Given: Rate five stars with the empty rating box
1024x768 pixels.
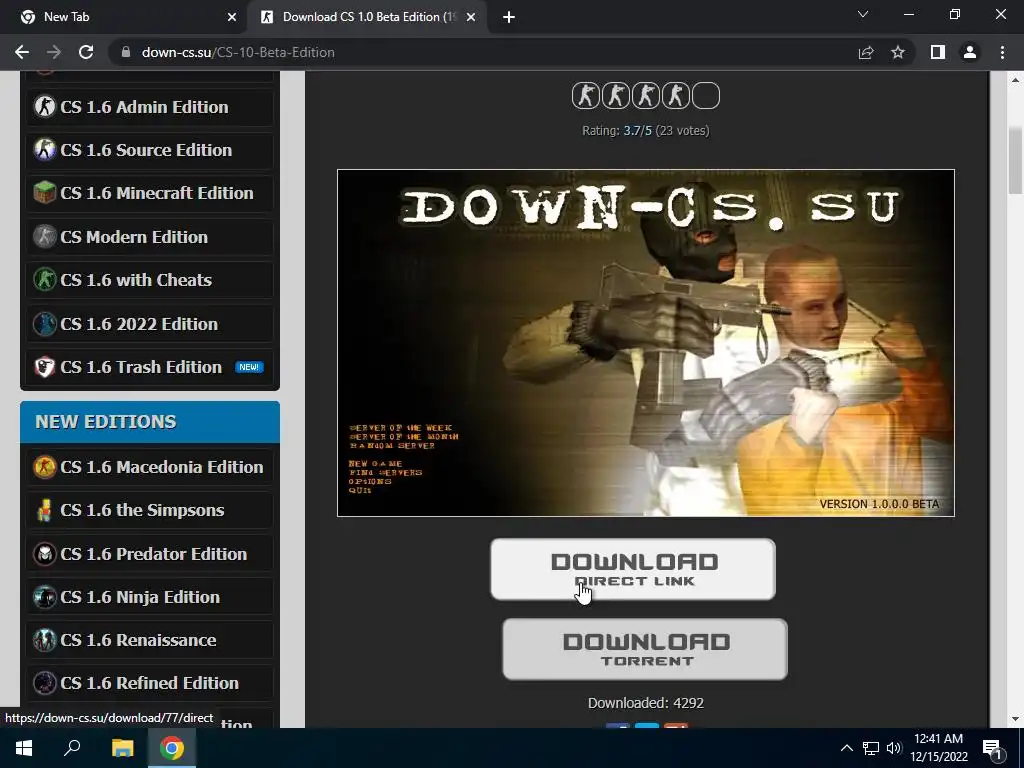Looking at the screenshot, I should (706, 96).
